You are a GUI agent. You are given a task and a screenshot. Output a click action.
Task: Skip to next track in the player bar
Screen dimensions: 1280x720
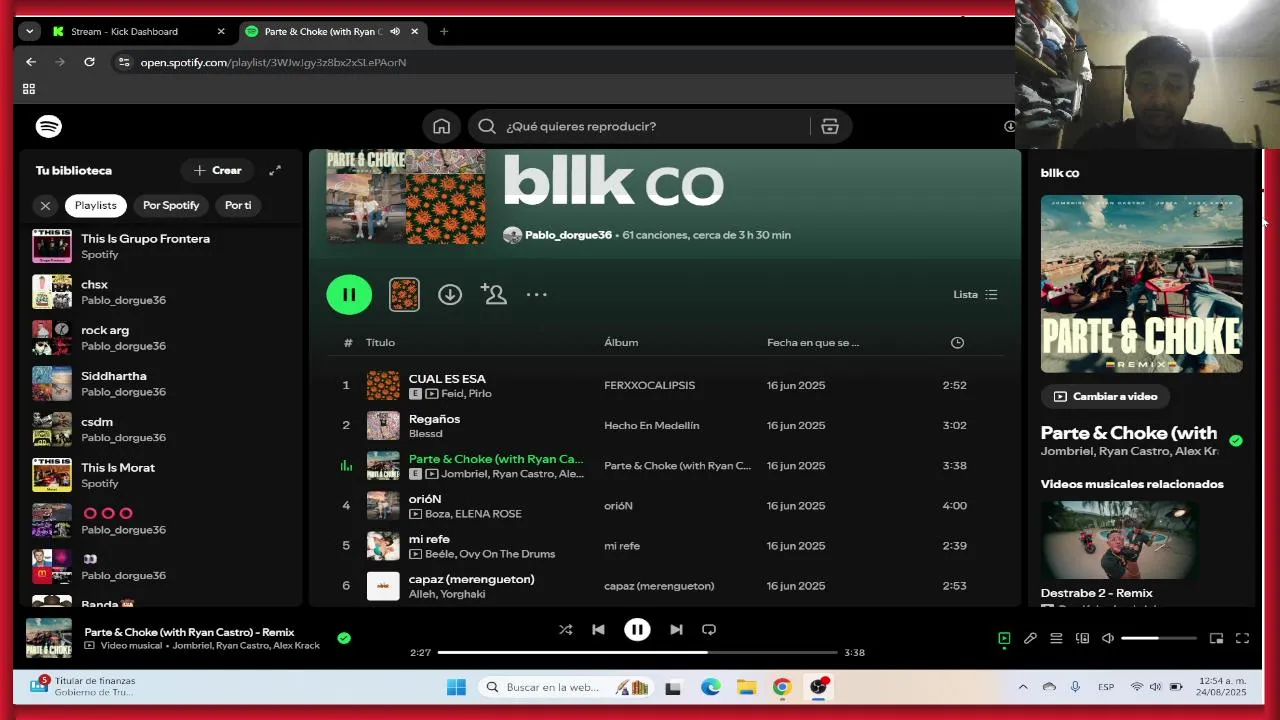[676, 629]
